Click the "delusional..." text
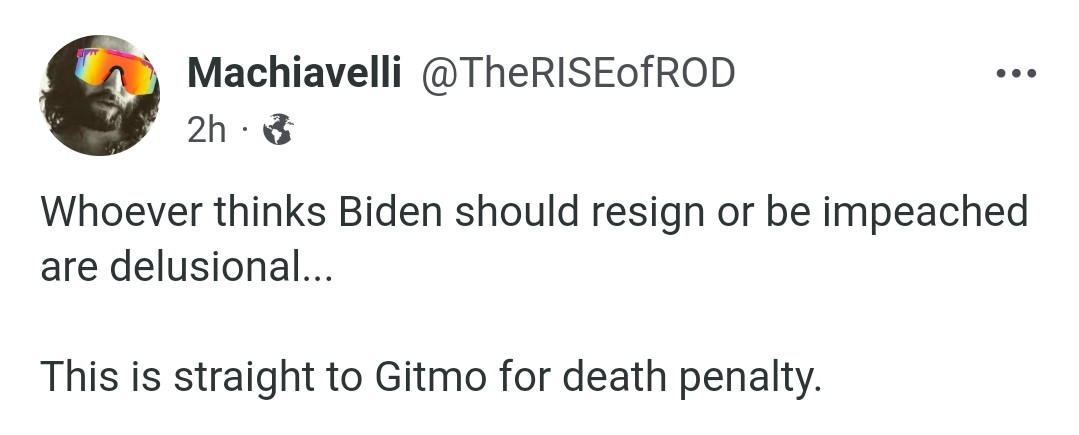 pos(218,267)
